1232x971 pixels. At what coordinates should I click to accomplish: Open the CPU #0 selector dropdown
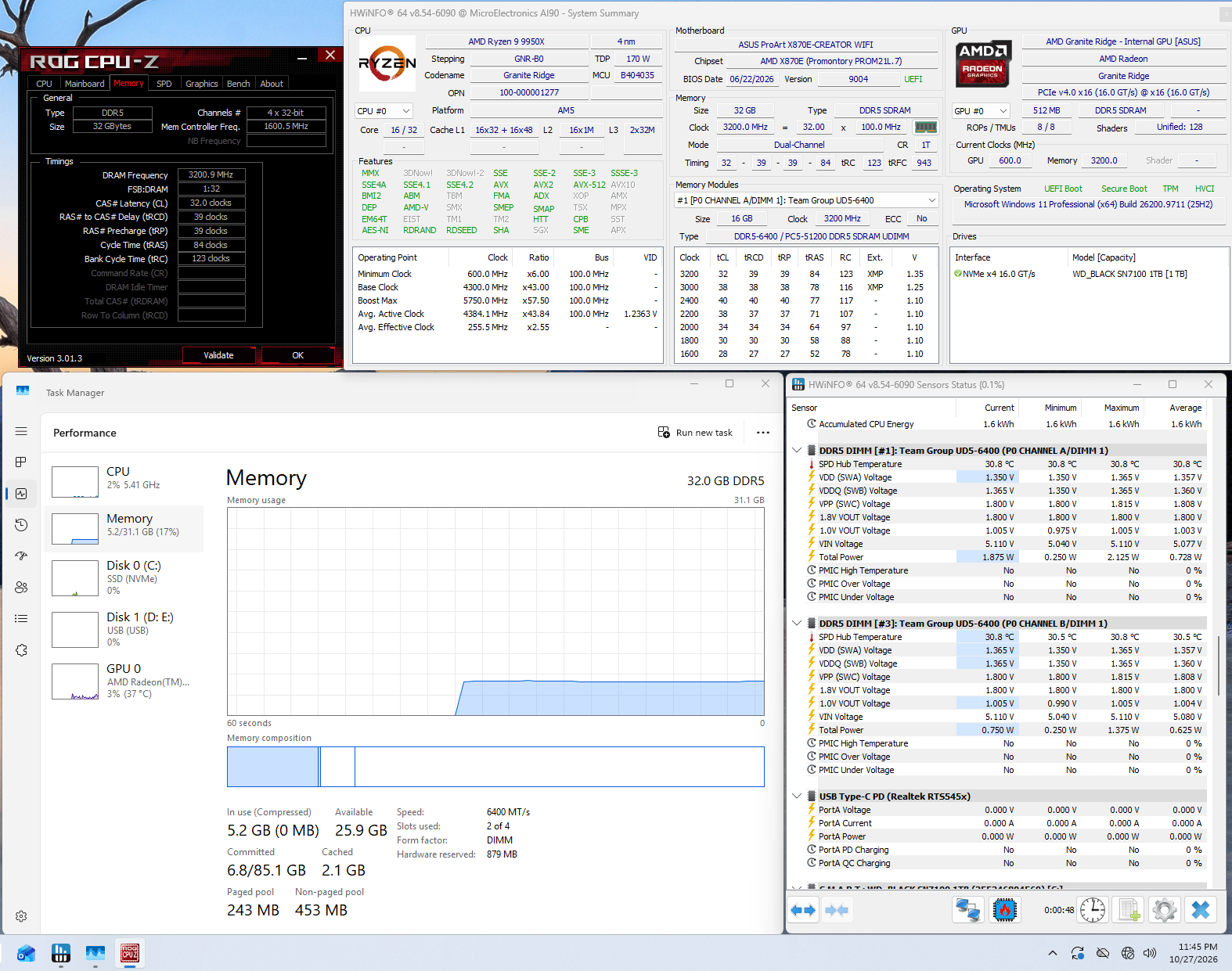click(x=384, y=111)
